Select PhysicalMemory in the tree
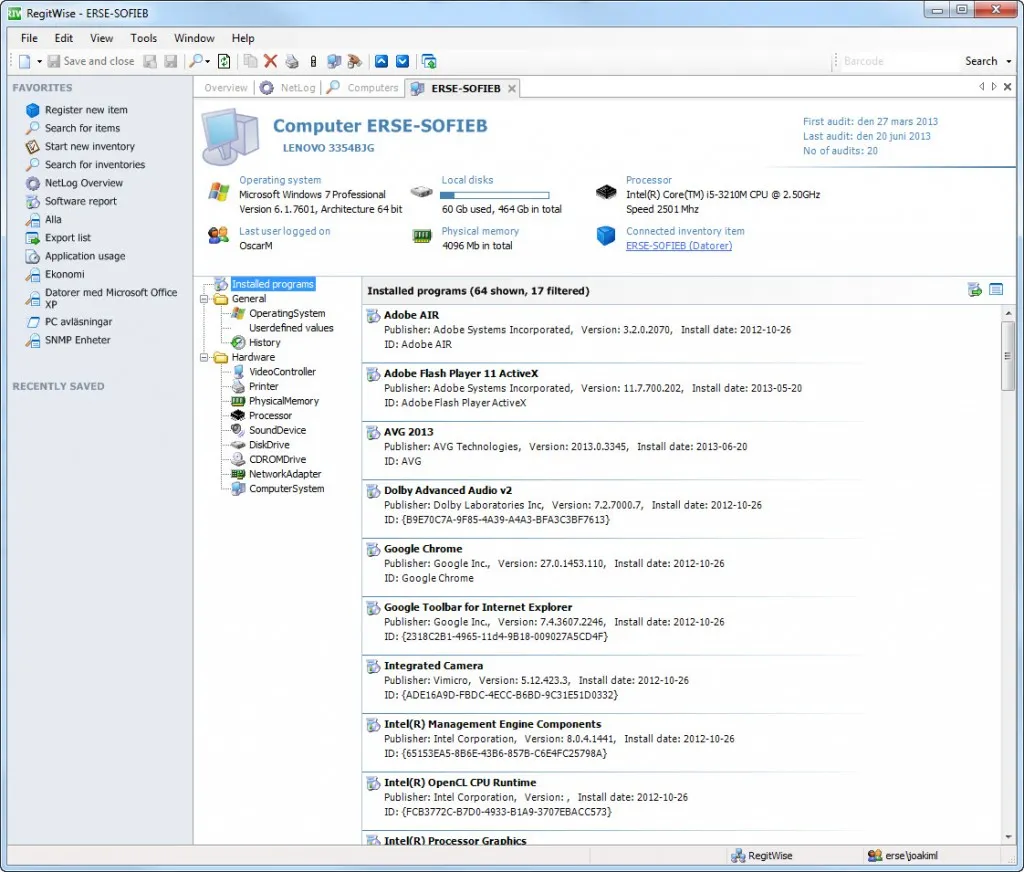Viewport: 1024px width, 872px height. pos(283,401)
